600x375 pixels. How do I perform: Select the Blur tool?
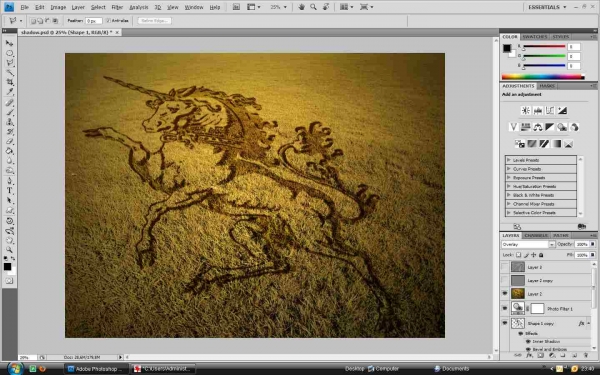(x=10, y=161)
